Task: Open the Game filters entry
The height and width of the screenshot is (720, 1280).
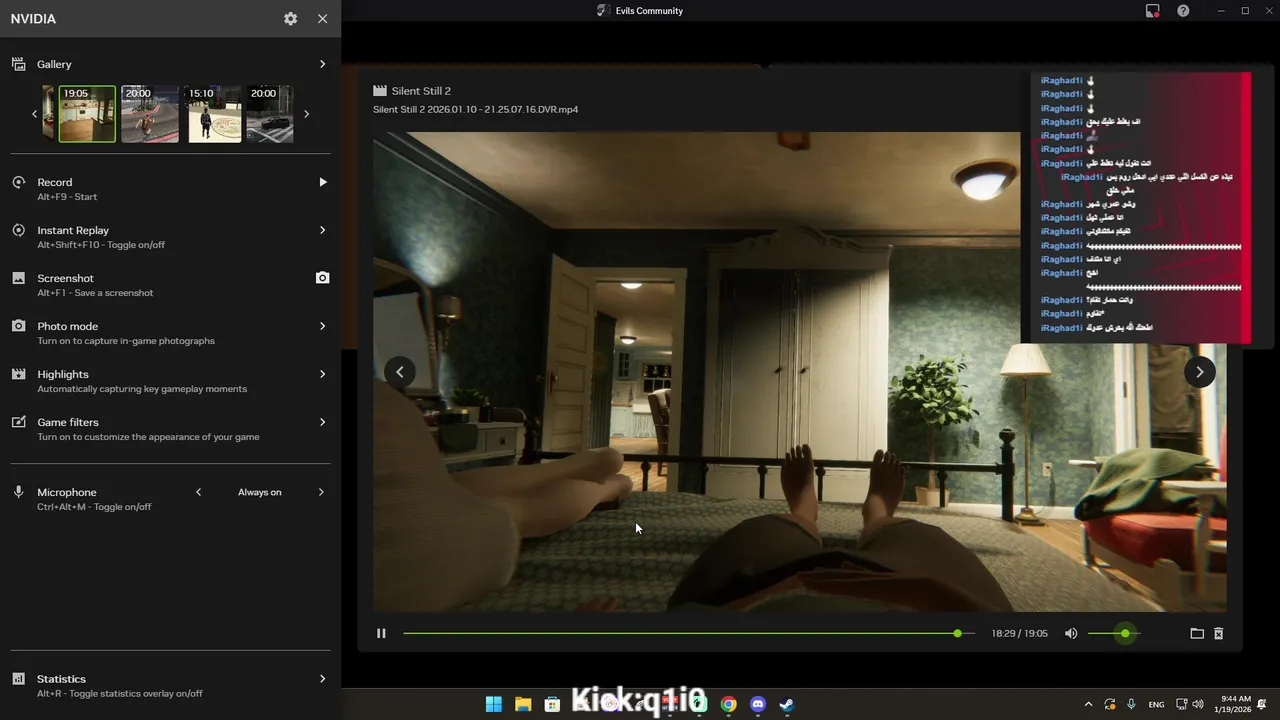Action: tap(170, 429)
